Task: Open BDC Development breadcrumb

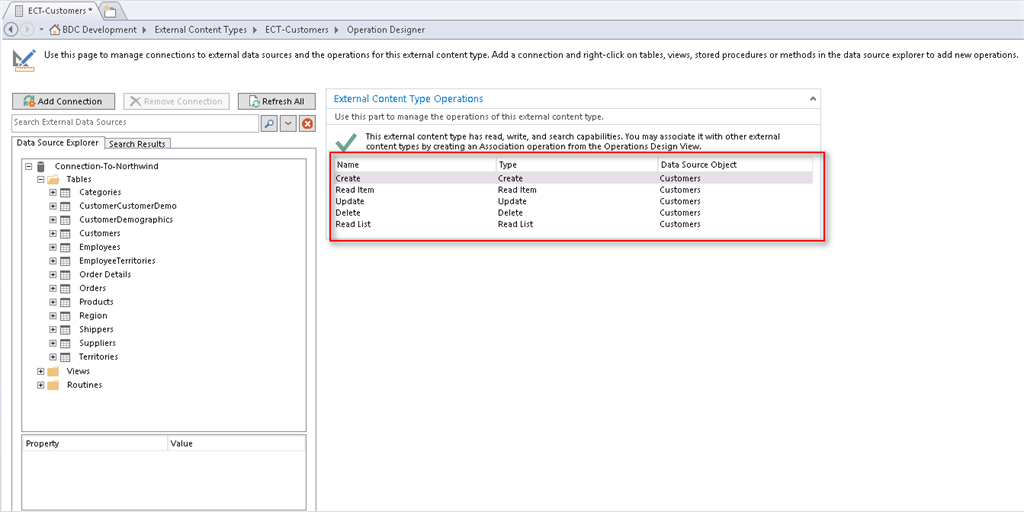Action: [99, 29]
